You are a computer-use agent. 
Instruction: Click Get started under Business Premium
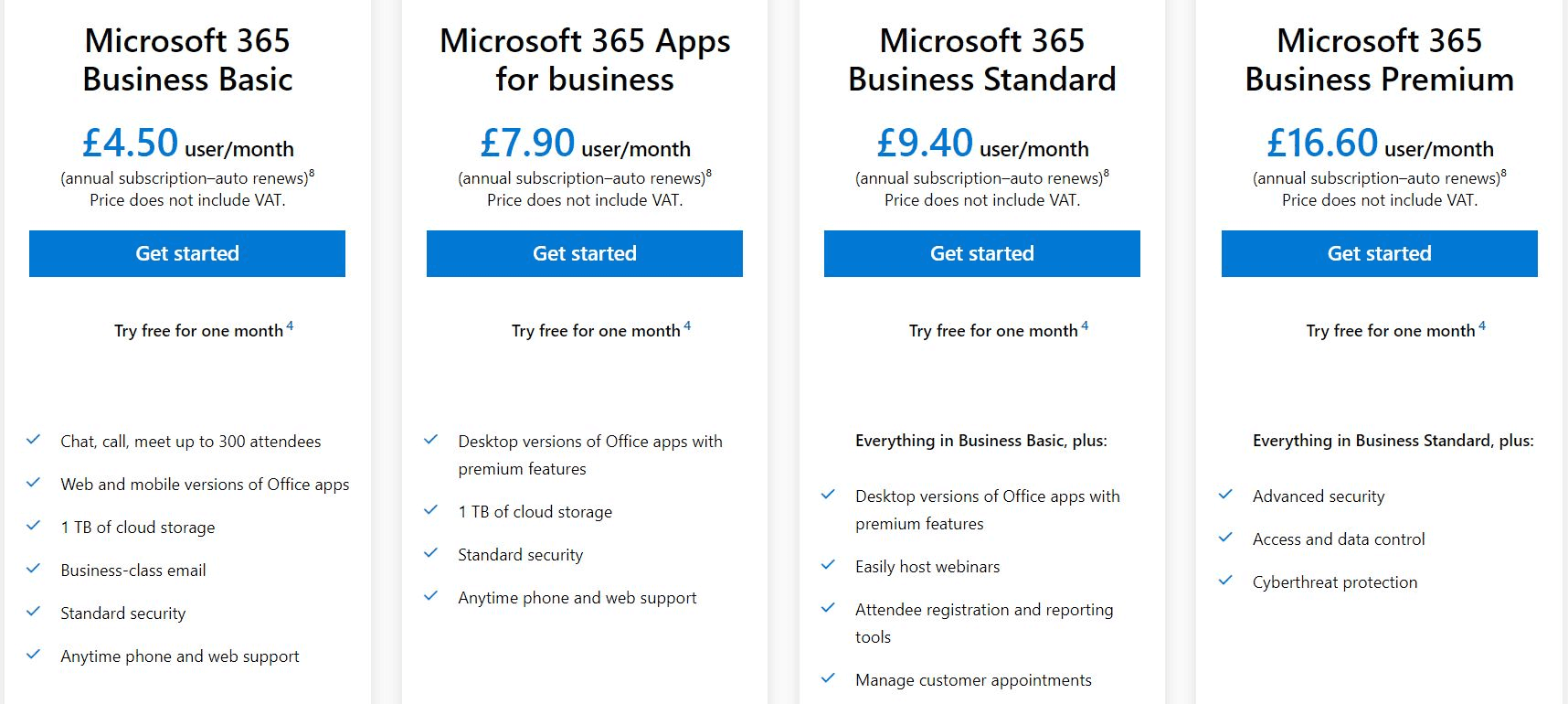[1380, 253]
